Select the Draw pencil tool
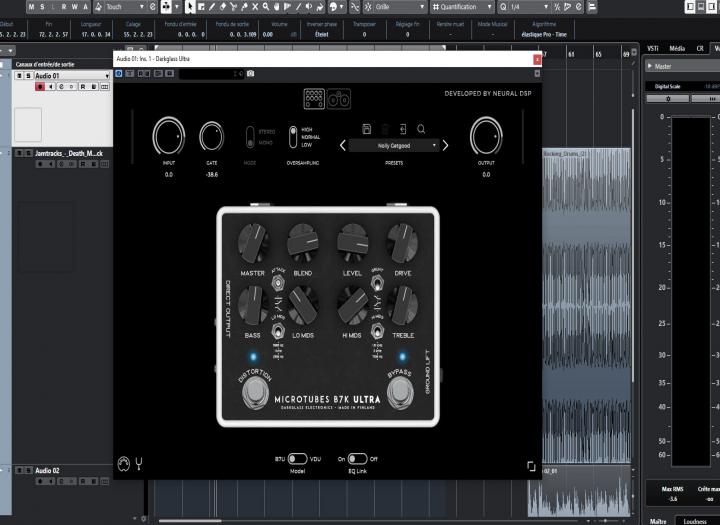The width and height of the screenshot is (720, 525). [212, 7]
